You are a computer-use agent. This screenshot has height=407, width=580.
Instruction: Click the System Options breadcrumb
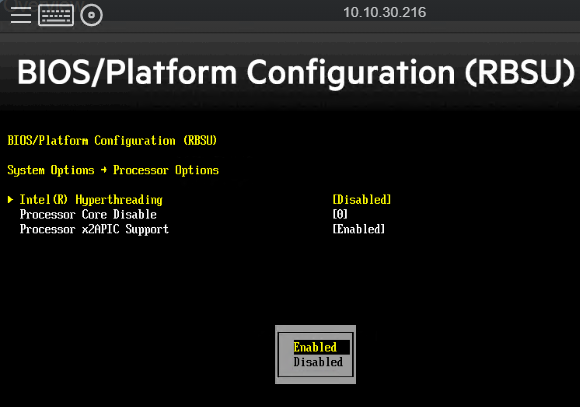click(51, 170)
